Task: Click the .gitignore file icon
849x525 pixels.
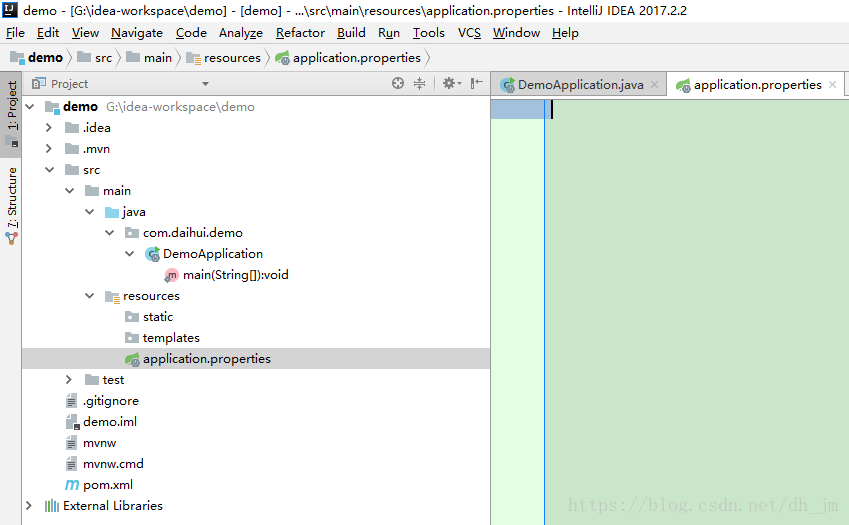Action: click(71, 401)
